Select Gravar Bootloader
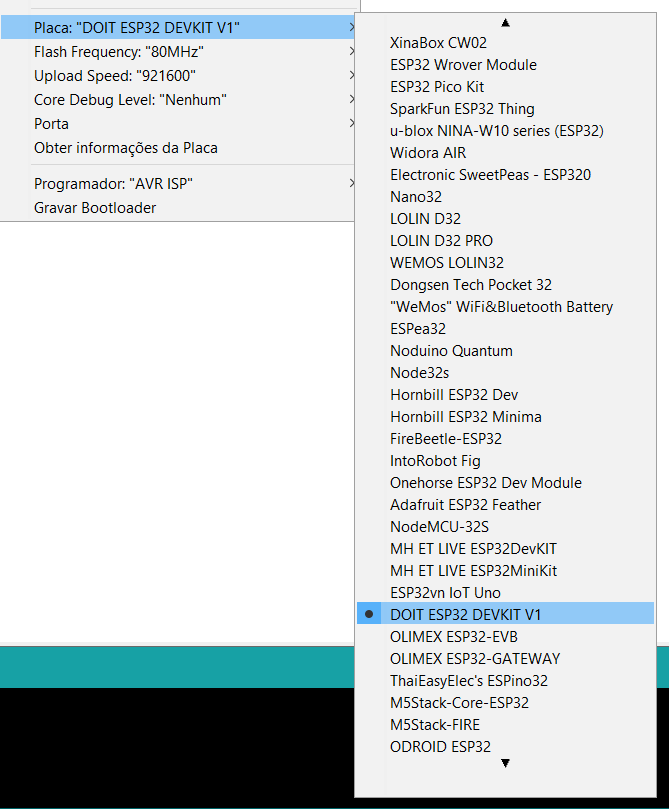 point(178,208)
